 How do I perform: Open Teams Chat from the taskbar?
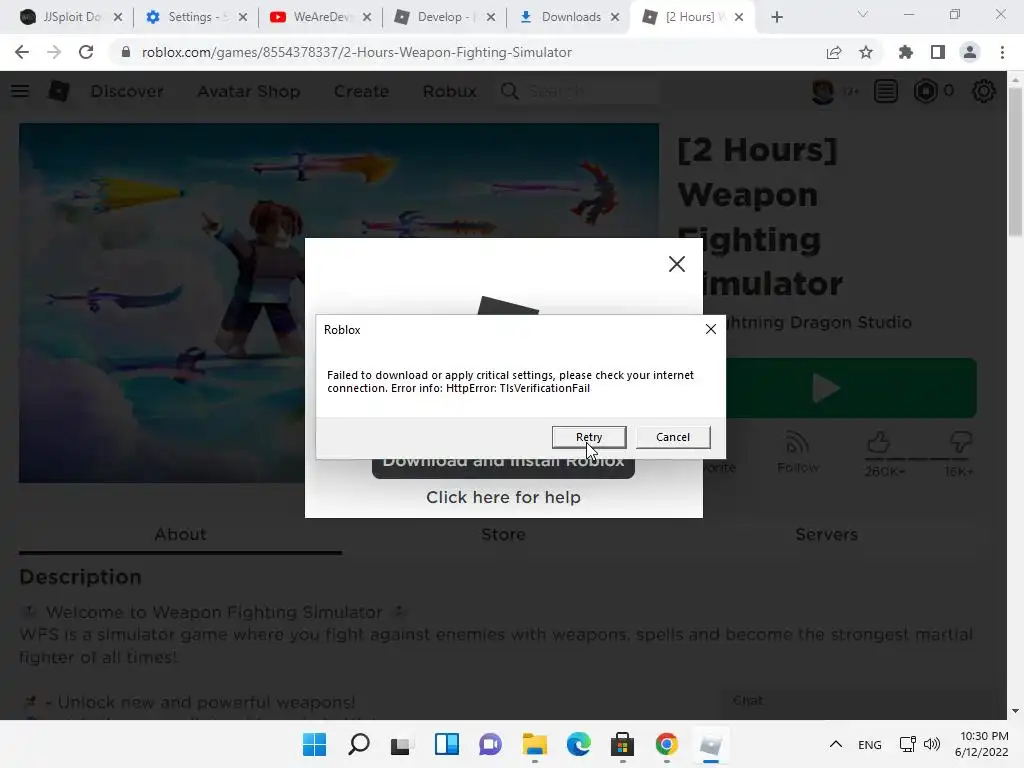(x=490, y=744)
